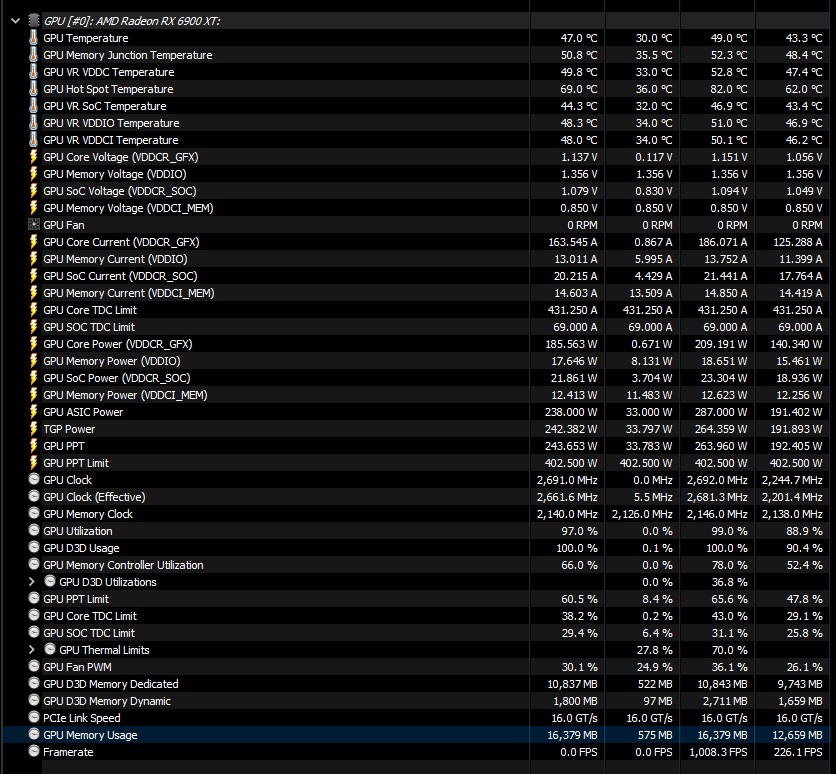This screenshot has width=836, height=774.
Task: Click thermometer icon of GPU VR VDDIO Temperature
Action: 33,123
